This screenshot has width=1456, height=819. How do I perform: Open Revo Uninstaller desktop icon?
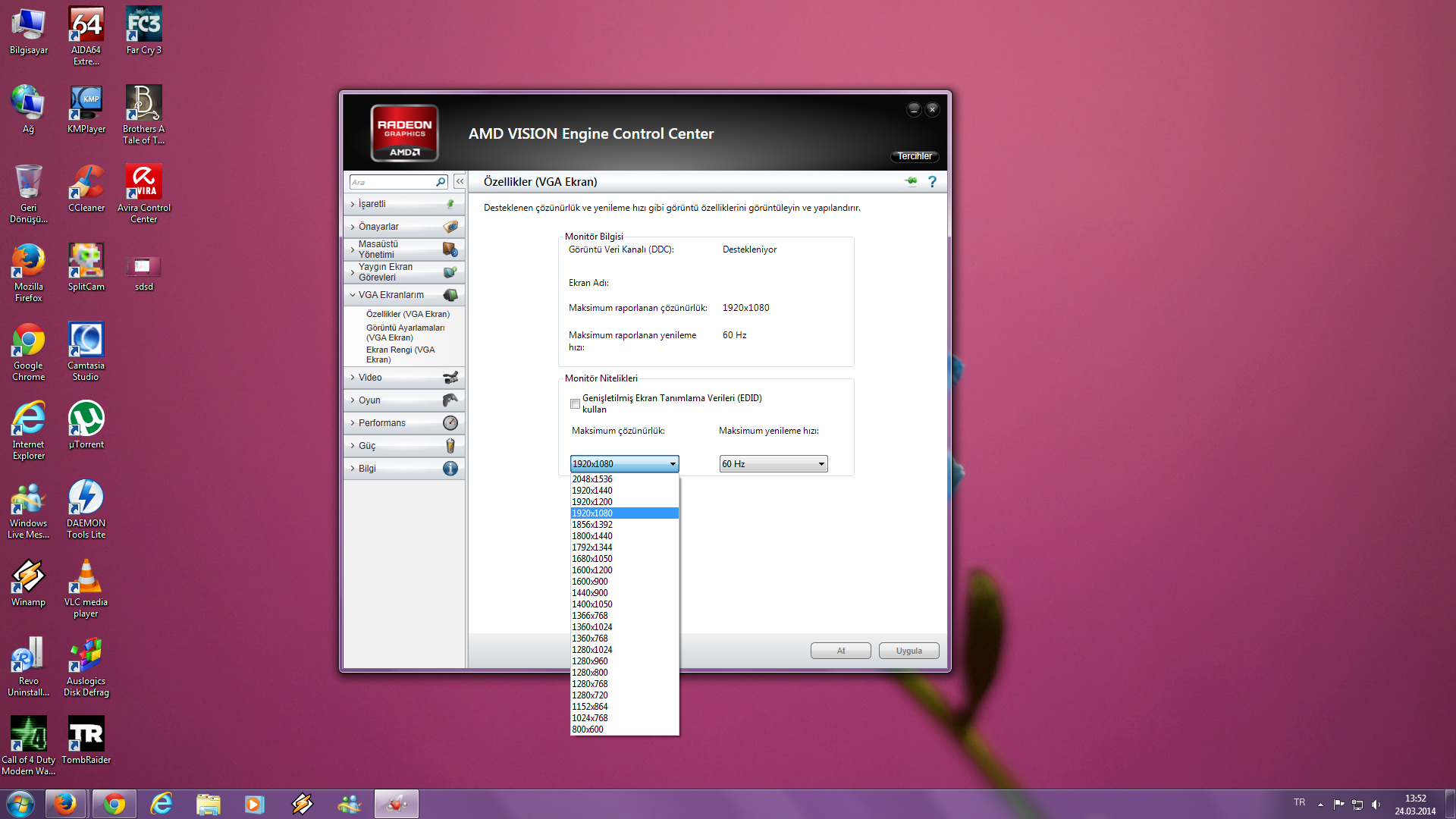(x=28, y=667)
